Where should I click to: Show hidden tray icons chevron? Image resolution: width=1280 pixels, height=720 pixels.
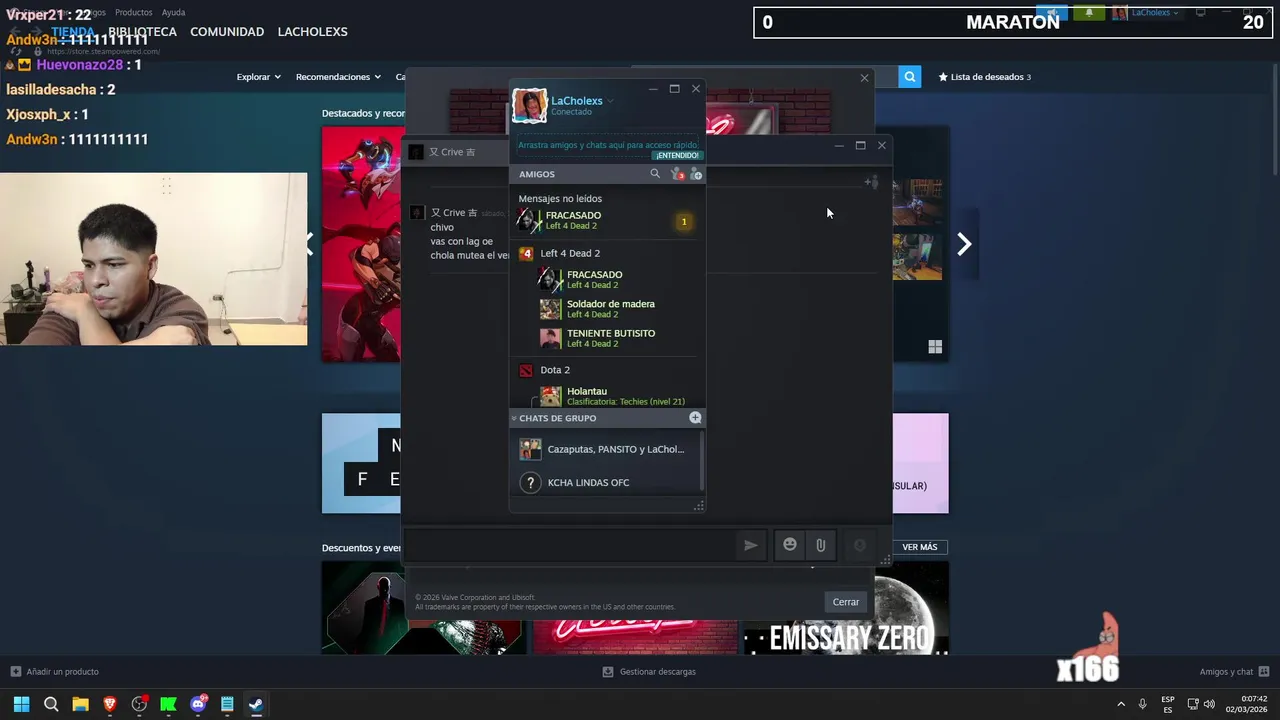click(x=1120, y=704)
